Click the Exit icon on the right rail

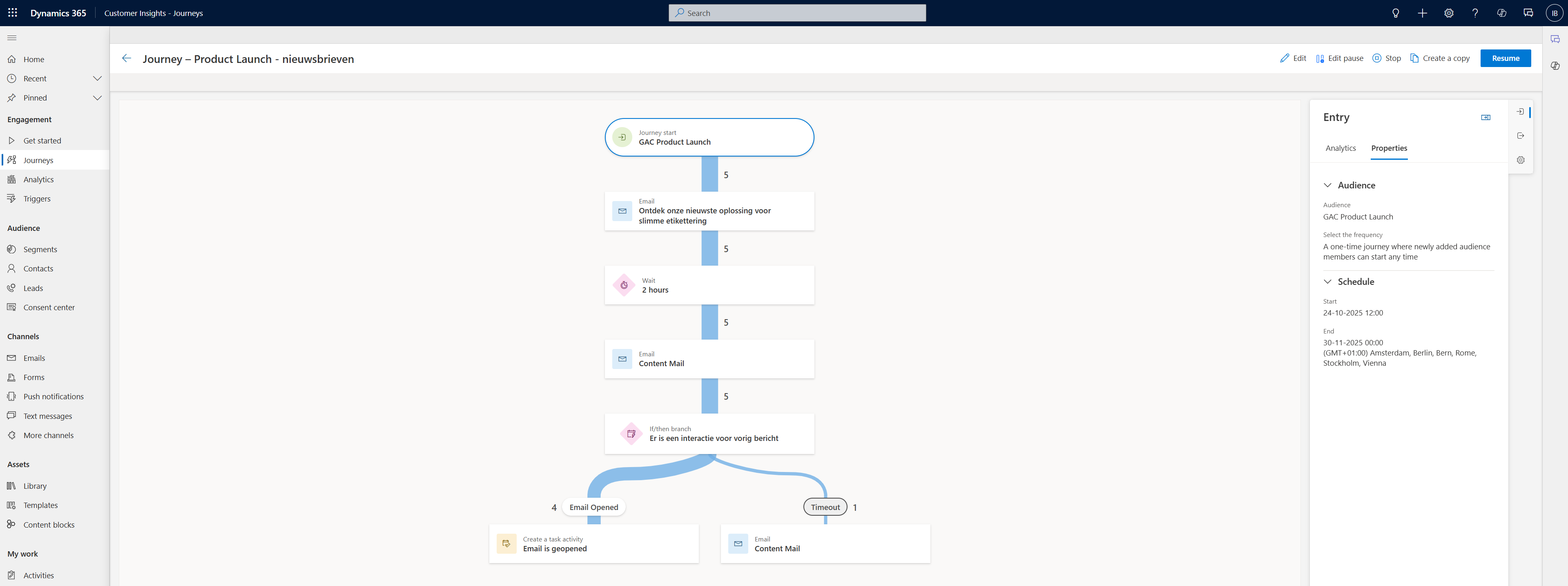[x=1521, y=135]
